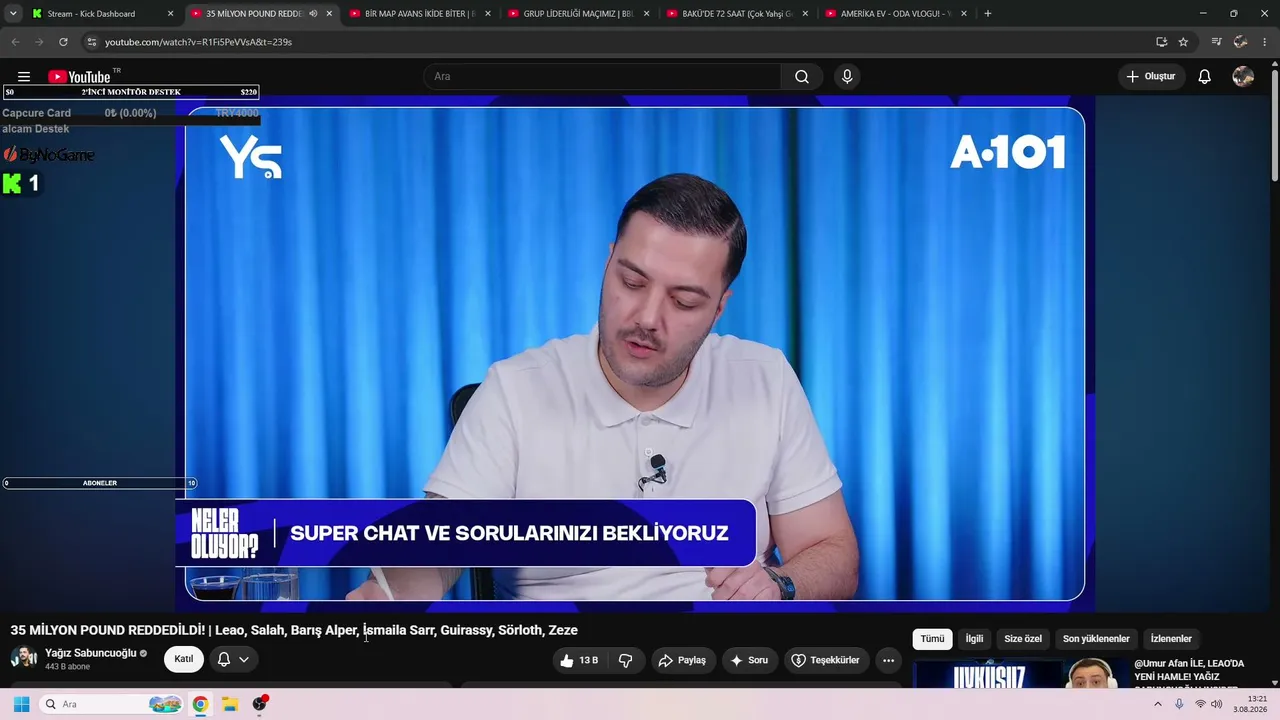Send thanks with Teşekkürler button
Screen dimensions: 1280x720
tap(826, 660)
